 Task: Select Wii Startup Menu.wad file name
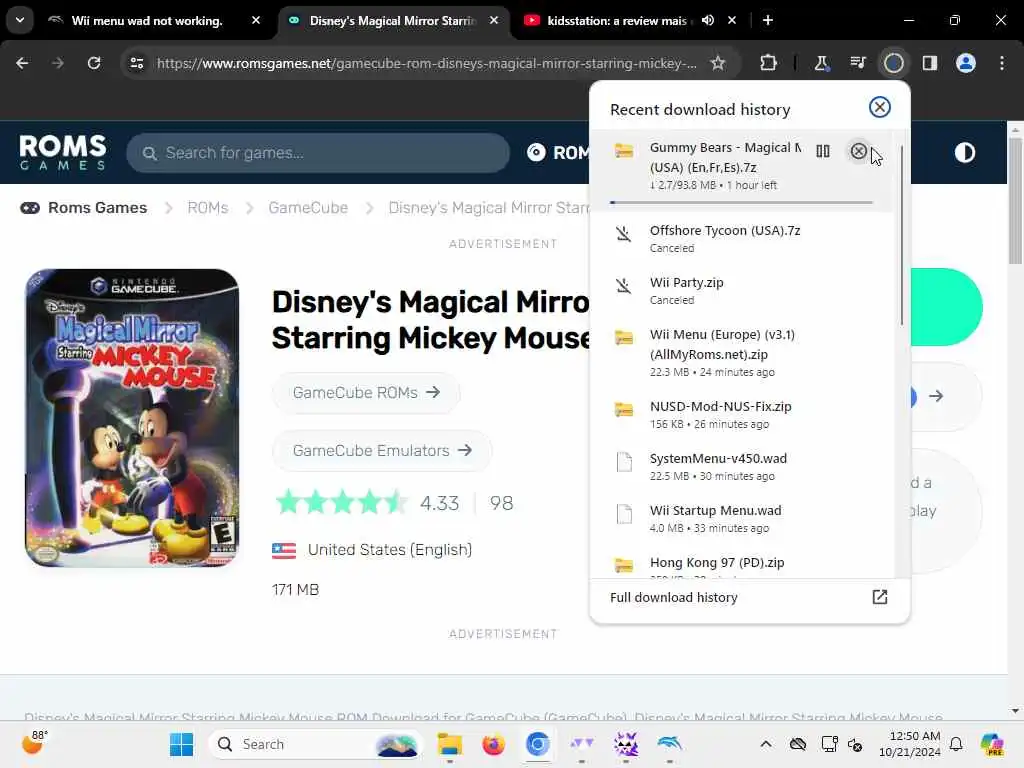click(715, 511)
